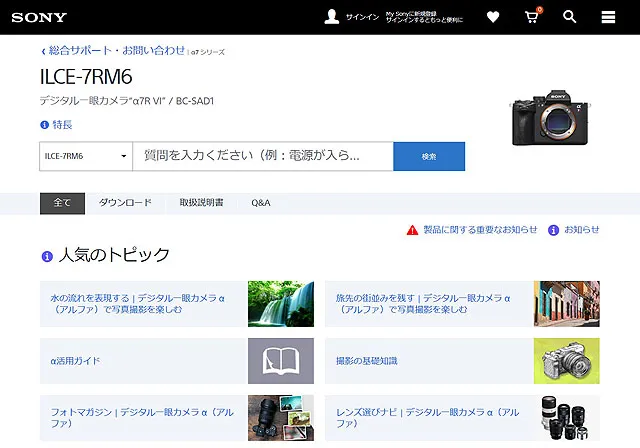640x448 pixels.
Task: Open the ILCE-7RM6 model dropdown
Action: pos(86,156)
